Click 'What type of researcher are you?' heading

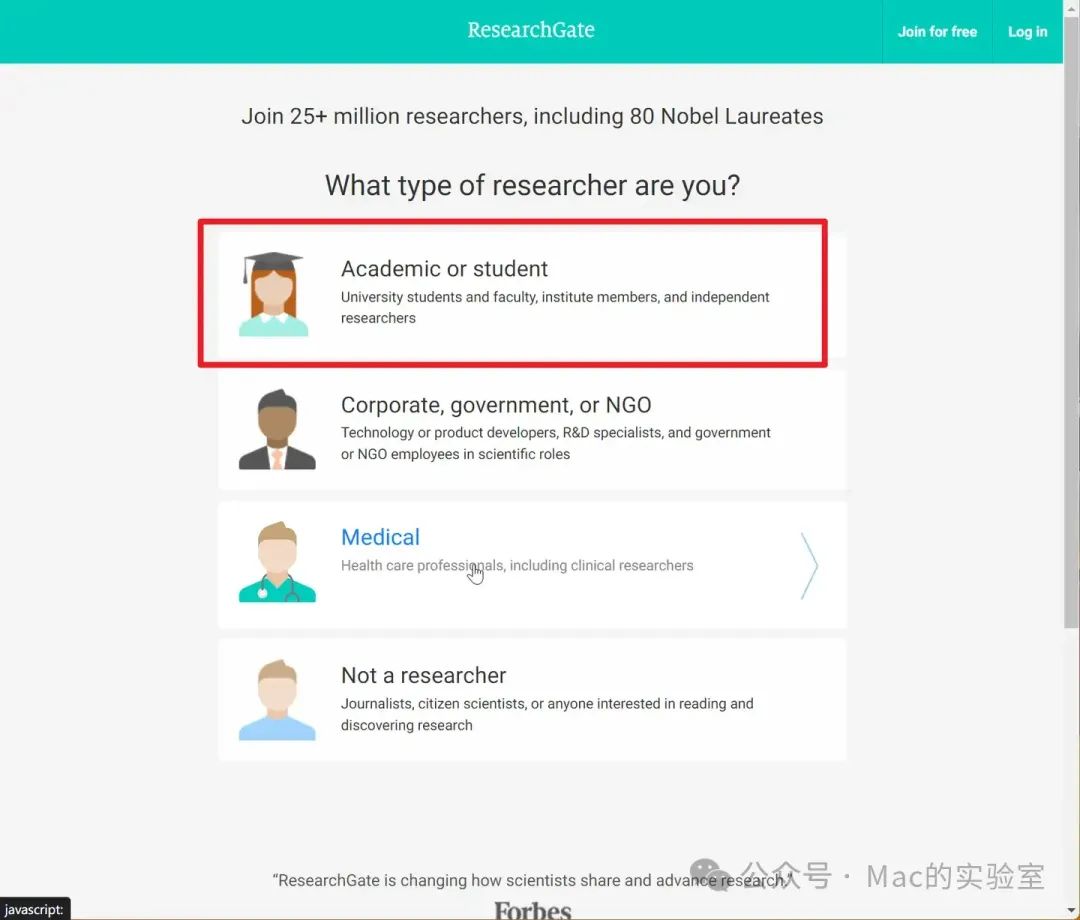pyautogui.click(x=532, y=185)
